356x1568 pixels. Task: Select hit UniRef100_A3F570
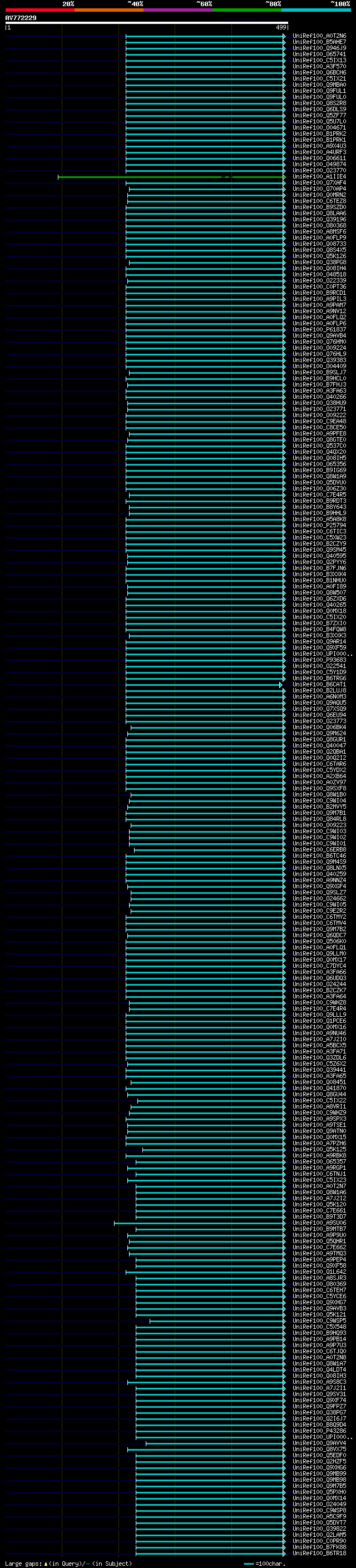pos(319,66)
